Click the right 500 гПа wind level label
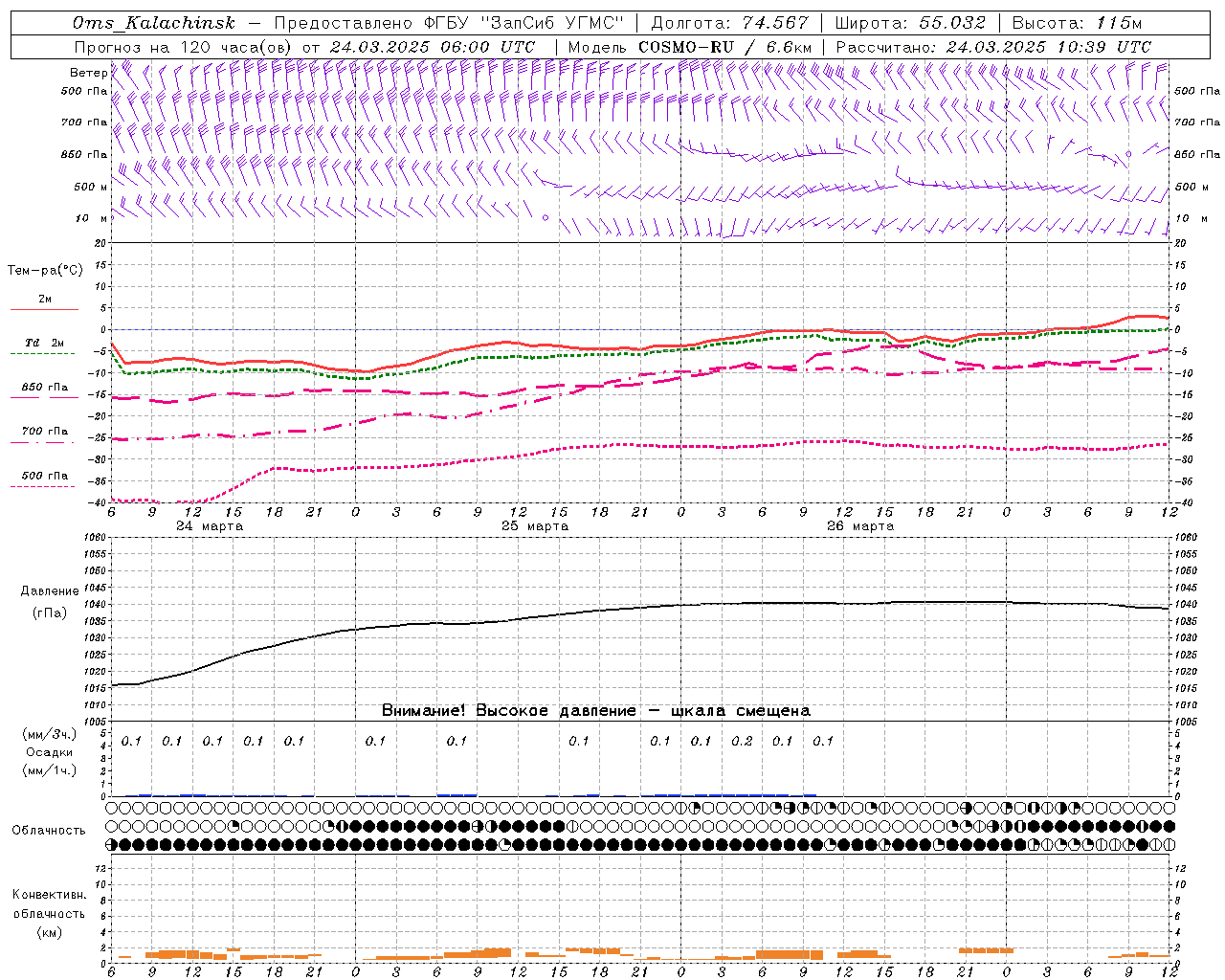 pyautogui.click(x=1197, y=91)
